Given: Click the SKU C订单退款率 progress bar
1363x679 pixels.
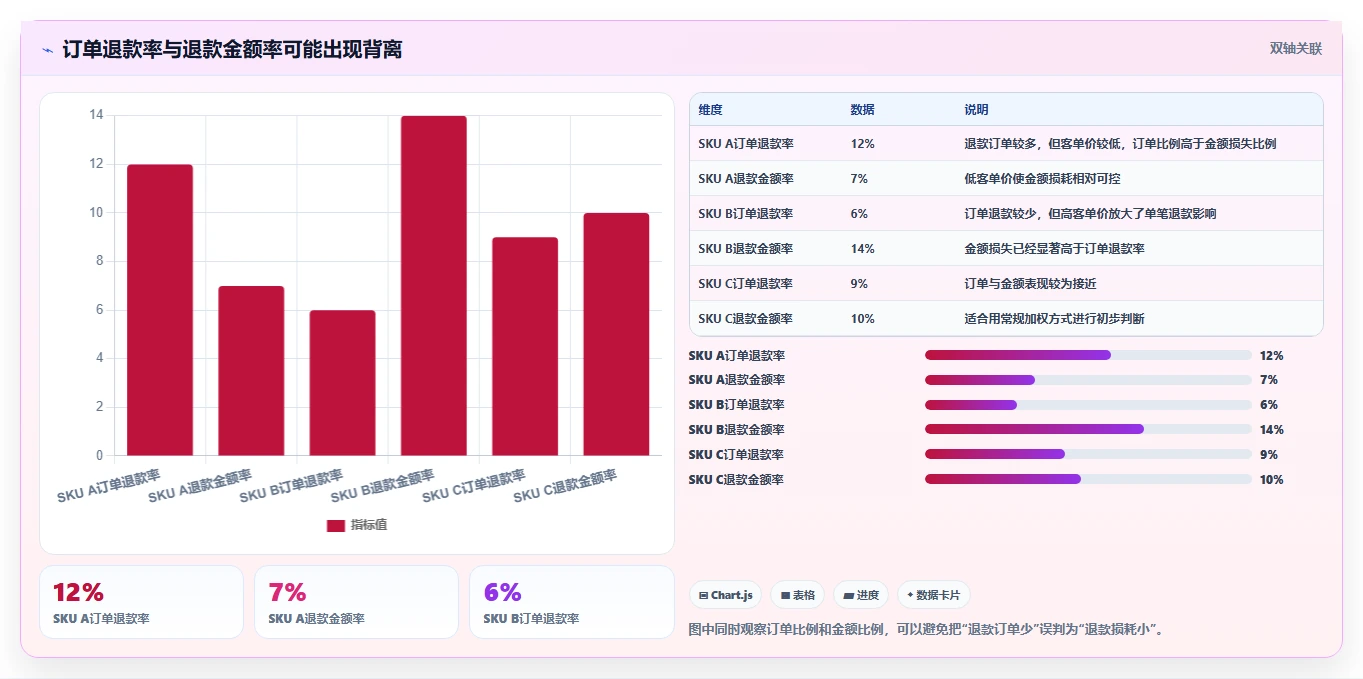Looking at the screenshot, I should tap(1088, 454).
